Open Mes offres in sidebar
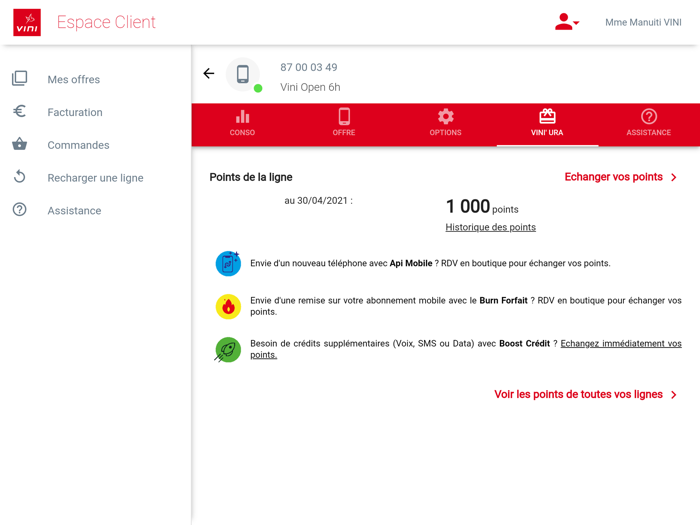This screenshot has height=525, width=700. 74,79
